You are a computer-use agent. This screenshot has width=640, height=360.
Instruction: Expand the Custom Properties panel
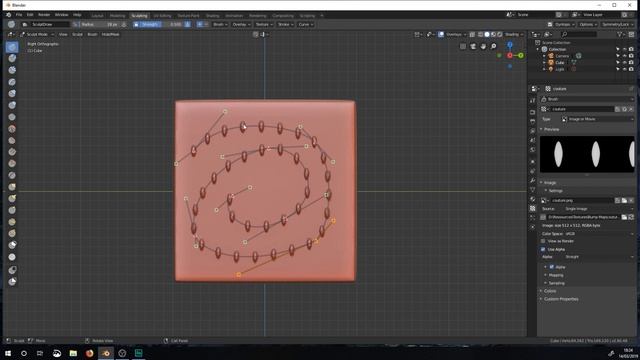pos(560,299)
